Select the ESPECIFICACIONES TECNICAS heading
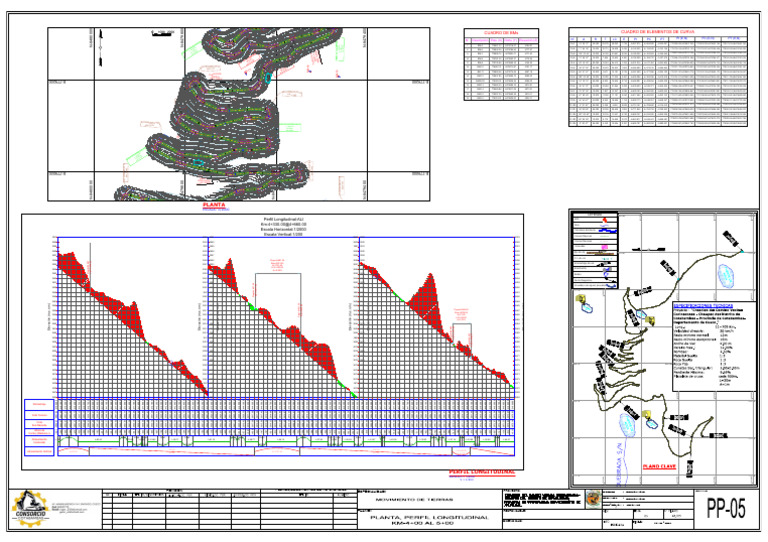 (703, 306)
